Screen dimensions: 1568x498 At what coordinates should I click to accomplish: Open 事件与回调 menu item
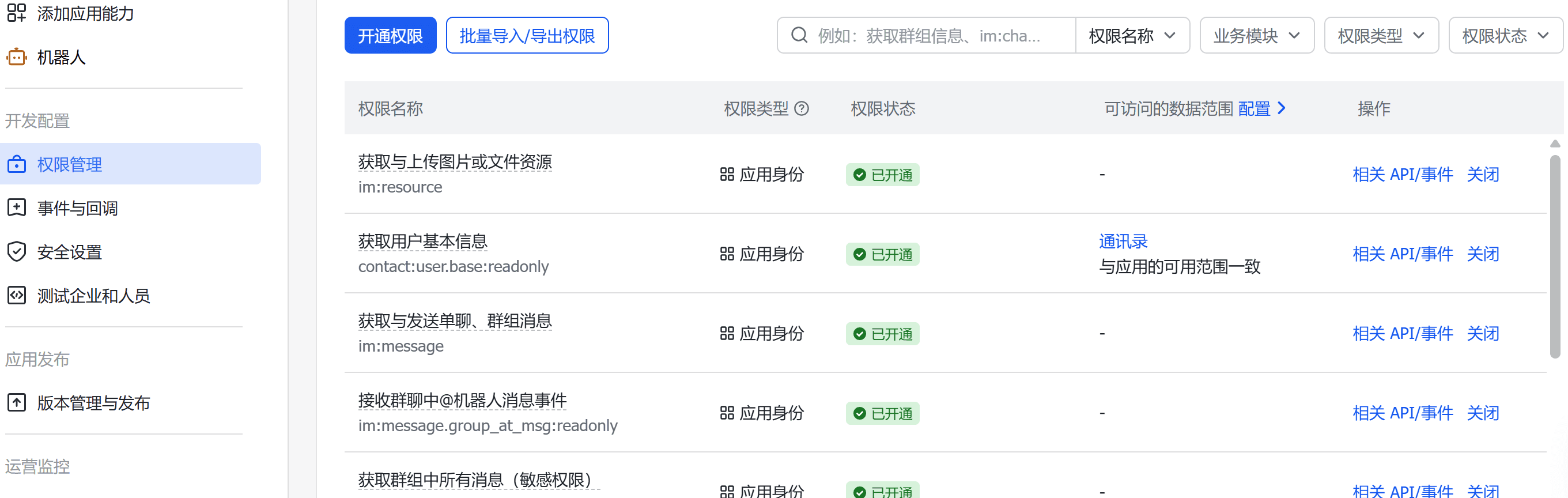pos(77,207)
